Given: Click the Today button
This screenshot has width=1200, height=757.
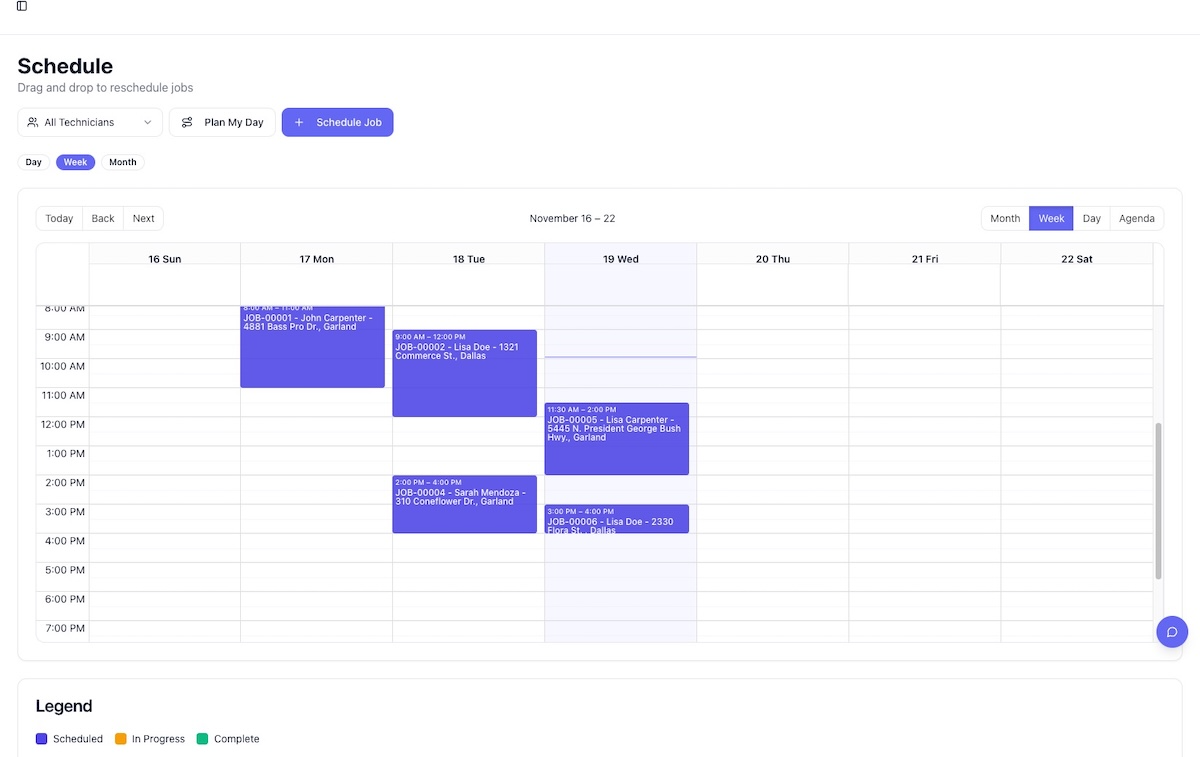Looking at the screenshot, I should [58, 218].
